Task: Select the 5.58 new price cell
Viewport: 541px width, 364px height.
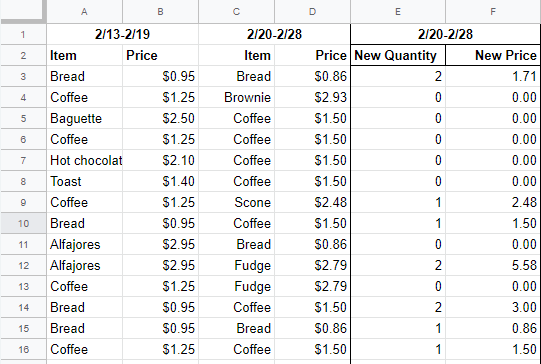Action: pyautogui.click(x=493, y=265)
